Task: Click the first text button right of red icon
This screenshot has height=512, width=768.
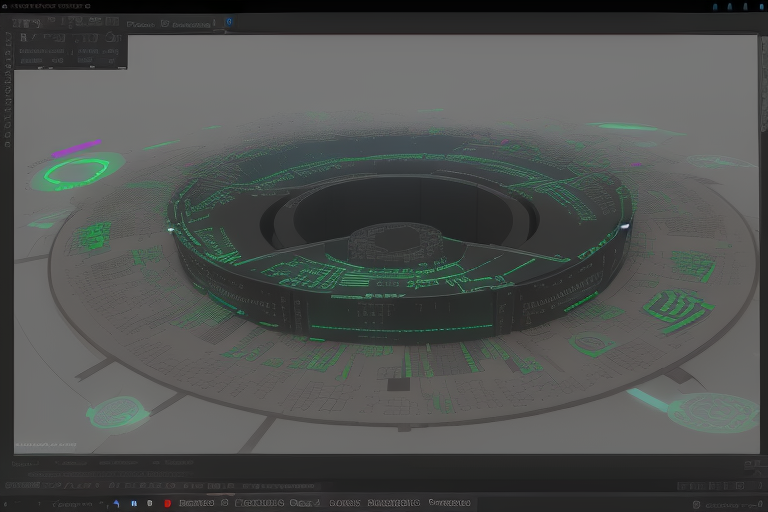Action: [196, 503]
